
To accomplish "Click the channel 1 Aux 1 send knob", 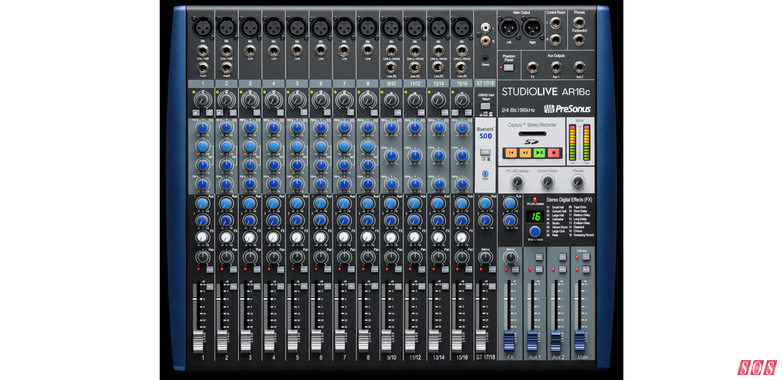I will [x=202, y=203].
